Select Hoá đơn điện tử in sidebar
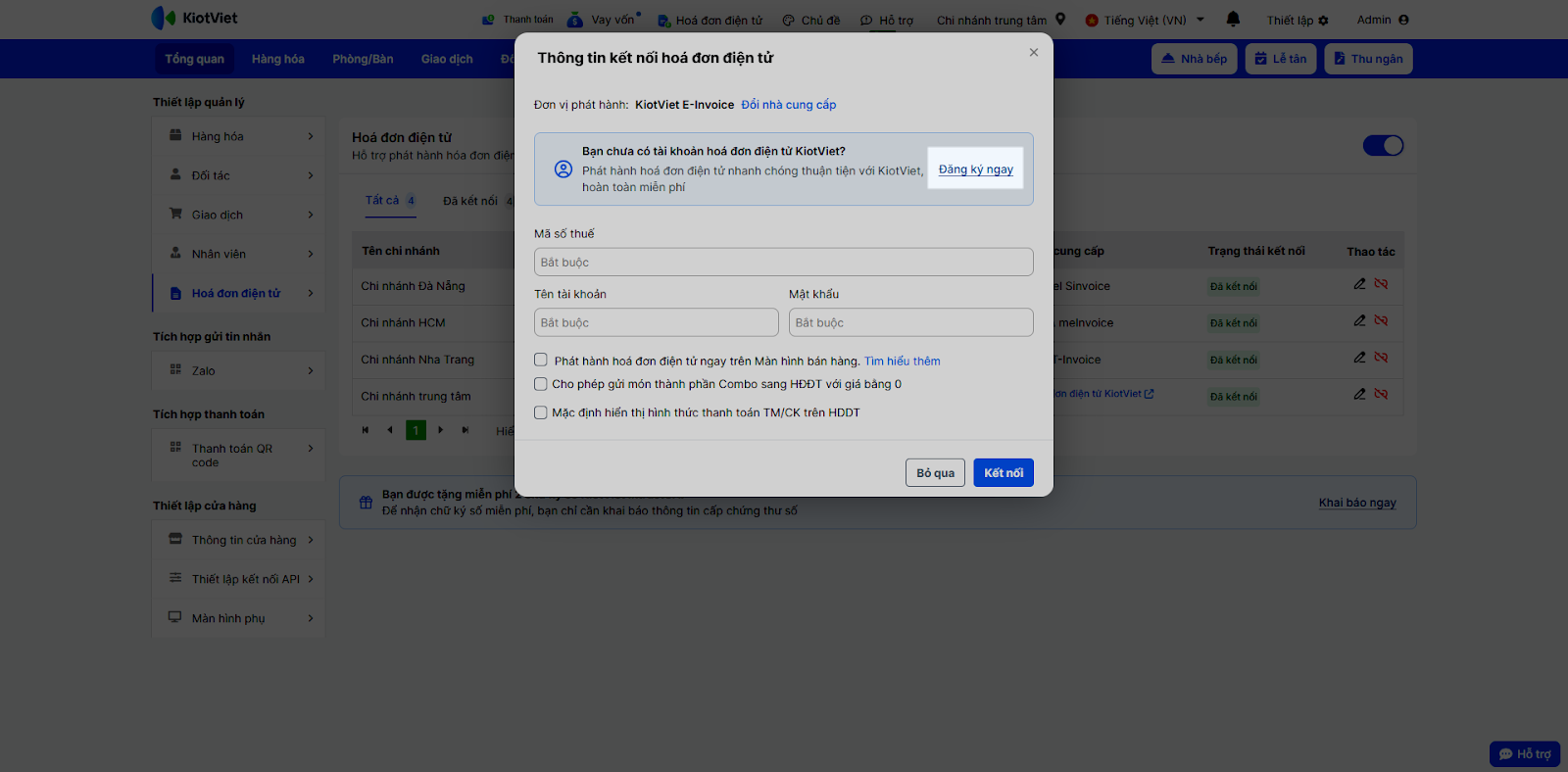 (239, 293)
